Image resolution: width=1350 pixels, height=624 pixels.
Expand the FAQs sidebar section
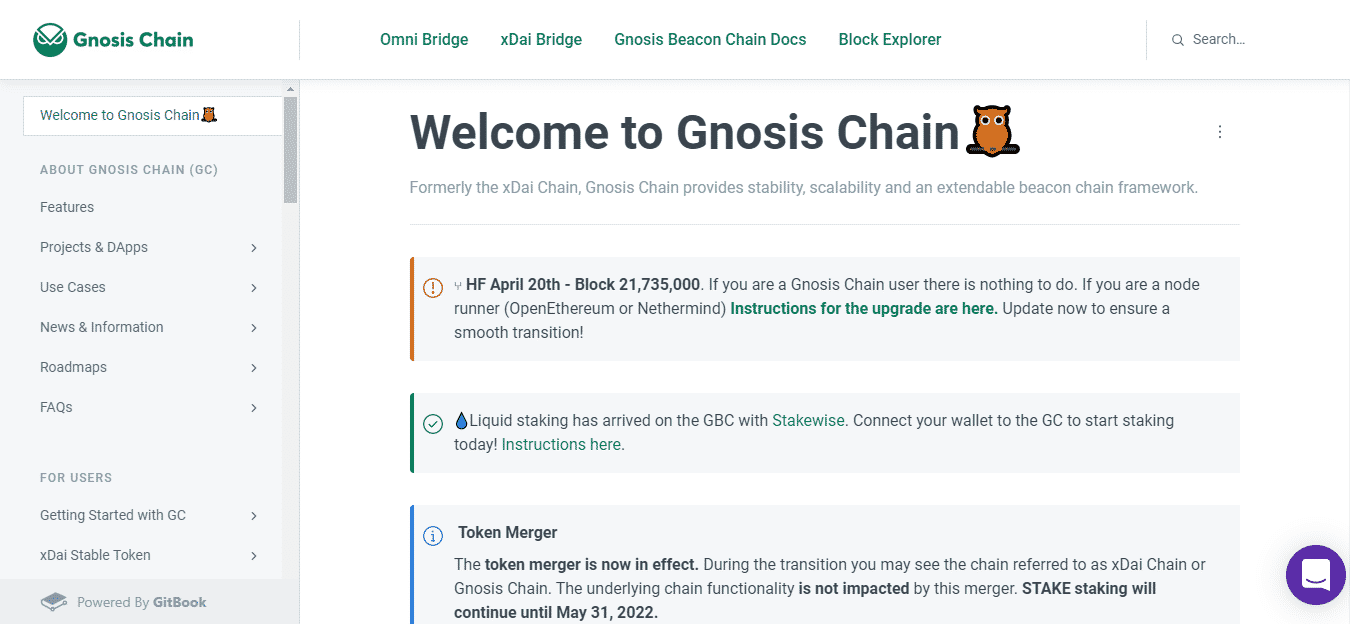[254, 407]
